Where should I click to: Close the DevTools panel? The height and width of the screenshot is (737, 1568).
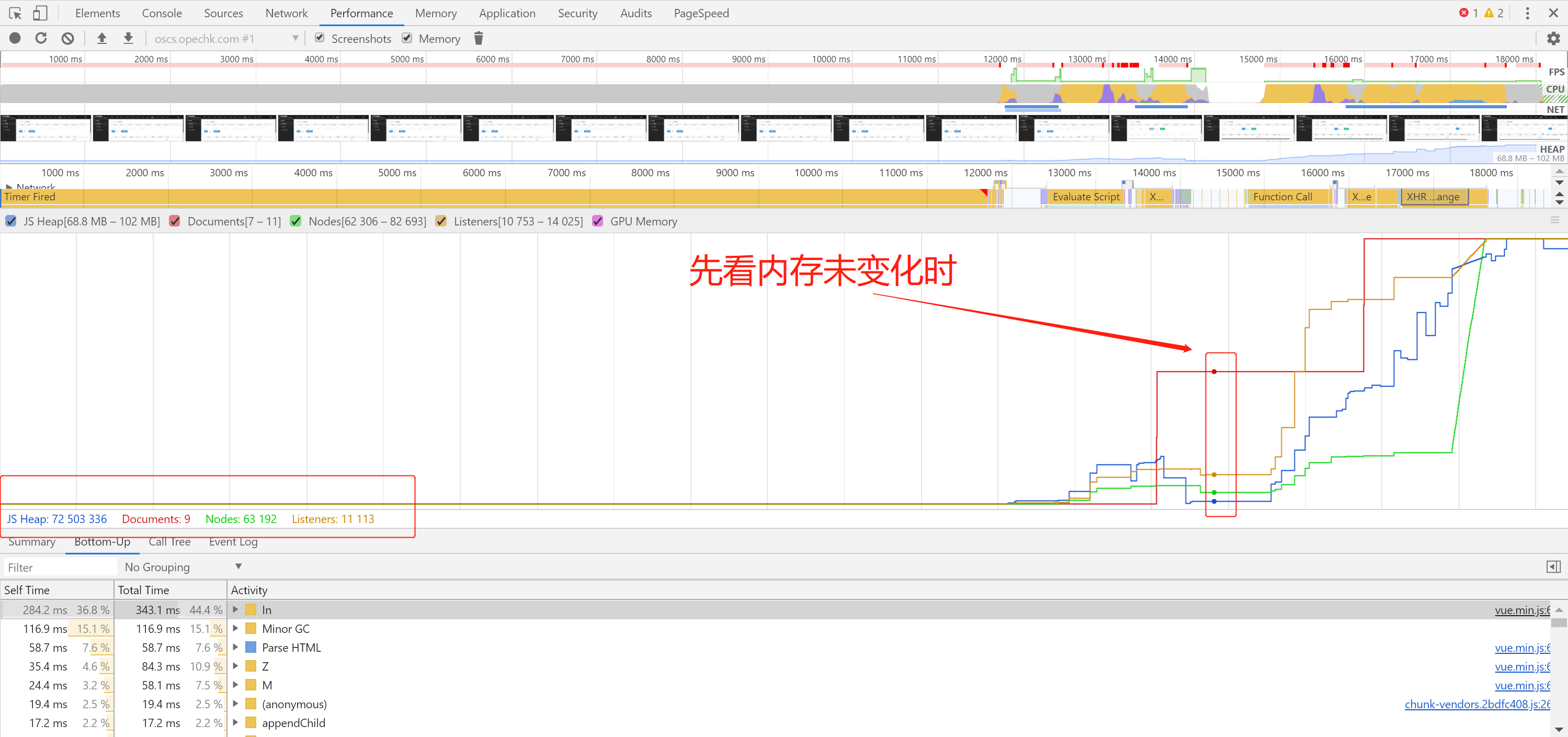click(1553, 13)
